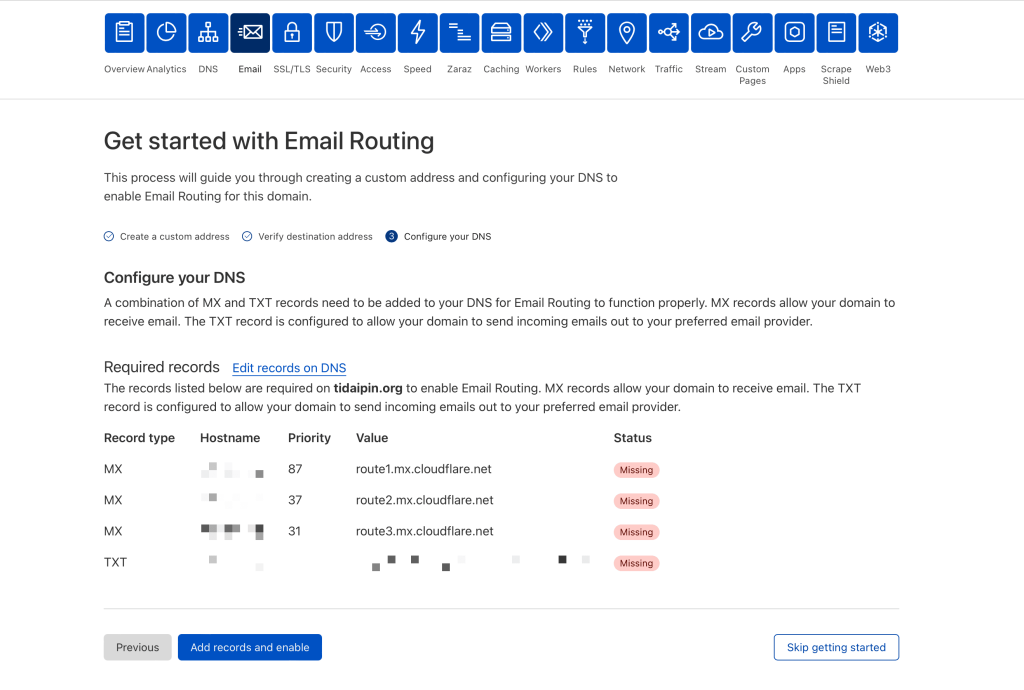Open the Overview section icon
Image resolution: width=1024 pixels, height=690 pixels.
[x=124, y=33]
